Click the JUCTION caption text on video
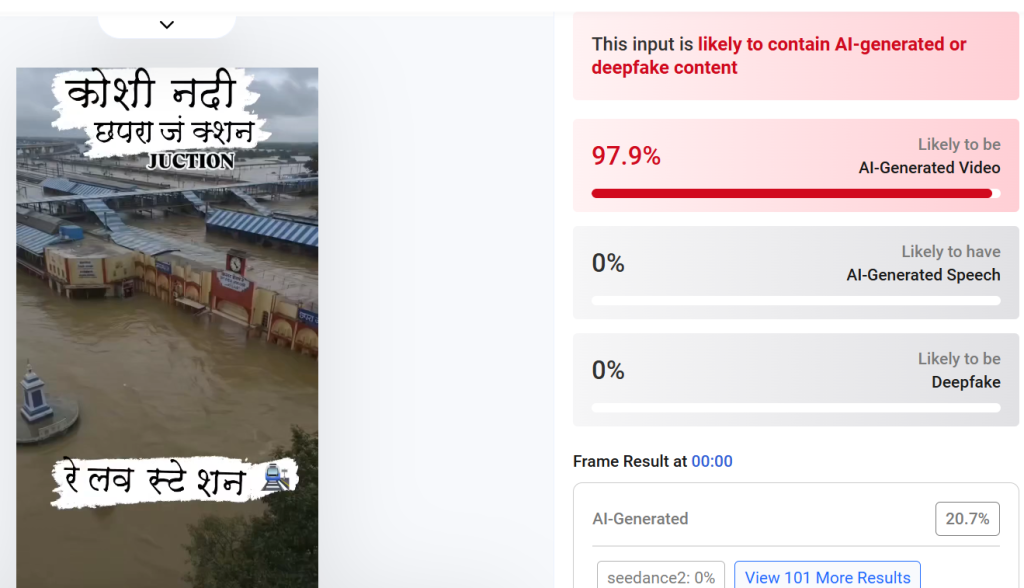Image resolution: width=1024 pixels, height=588 pixels. [190, 161]
